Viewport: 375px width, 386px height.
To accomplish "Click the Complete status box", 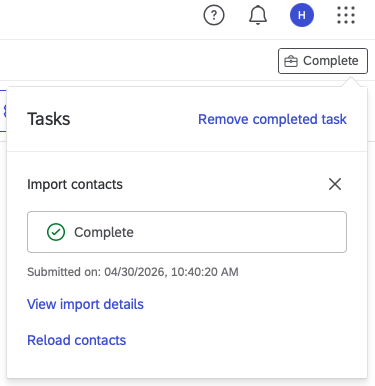I will pyautogui.click(x=187, y=232).
